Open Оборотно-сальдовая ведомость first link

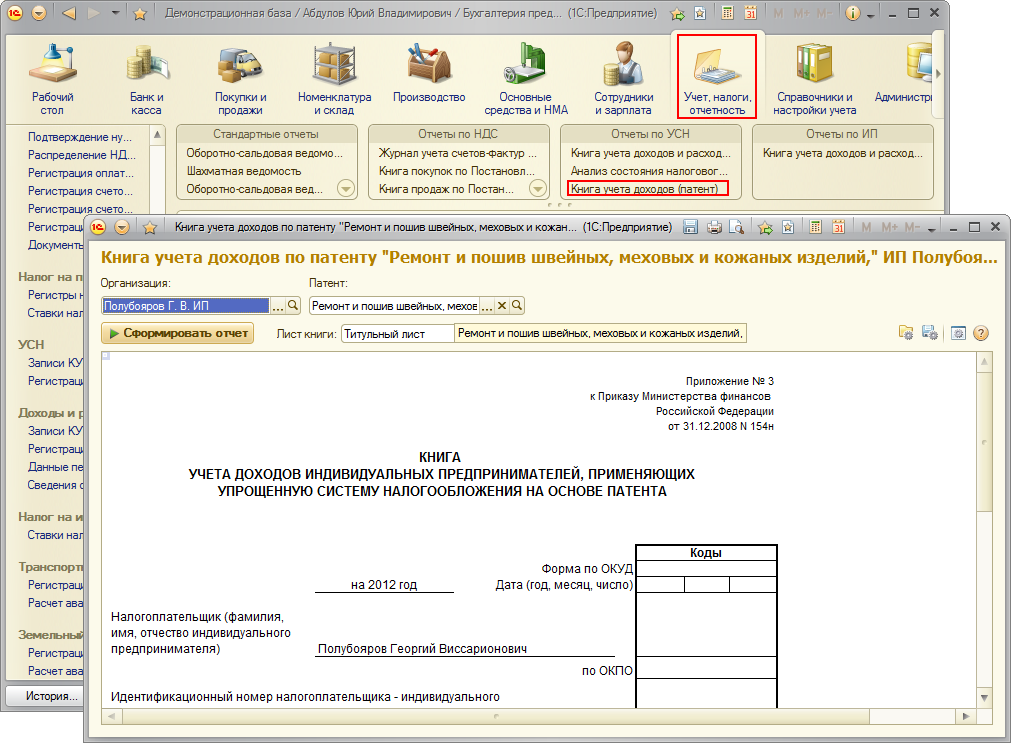click(x=265, y=153)
